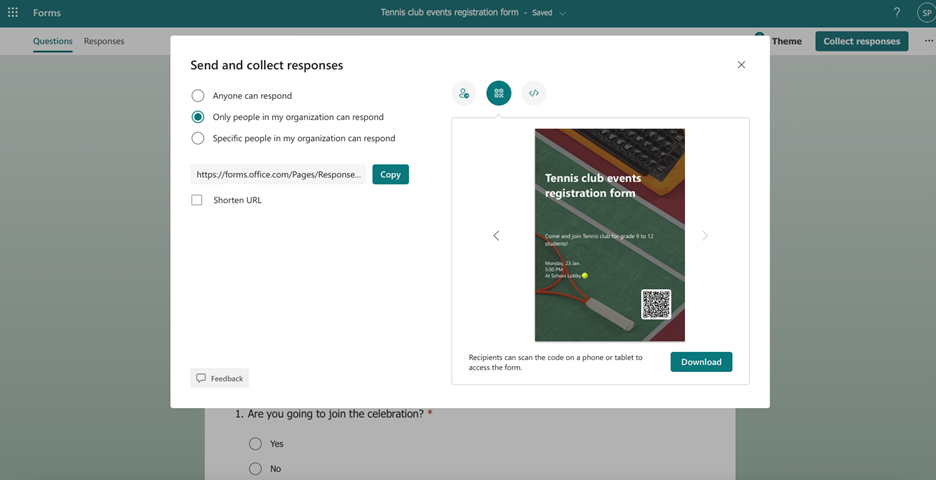Close the Send and collect responses dialog
Image resolution: width=936 pixels, height=480 pixels.
pyautogui.click(x=741, y=64)
